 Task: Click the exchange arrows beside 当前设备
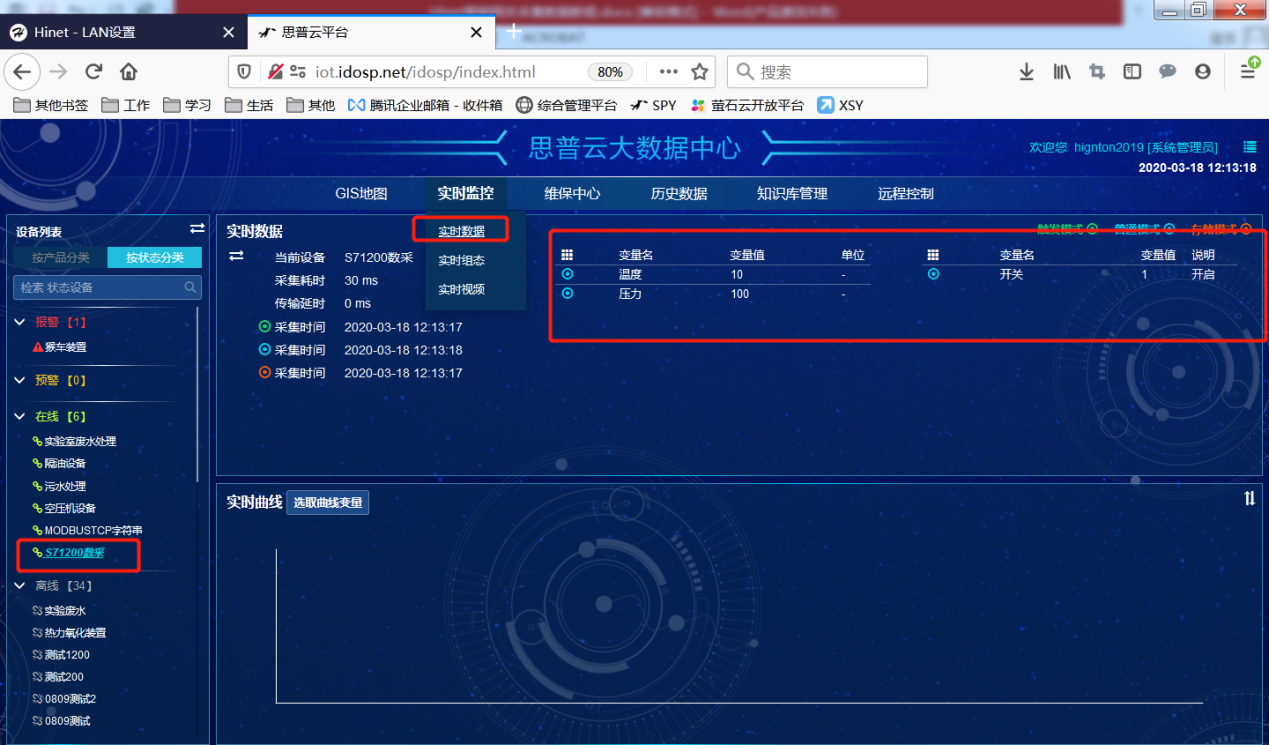pos(234,256)
